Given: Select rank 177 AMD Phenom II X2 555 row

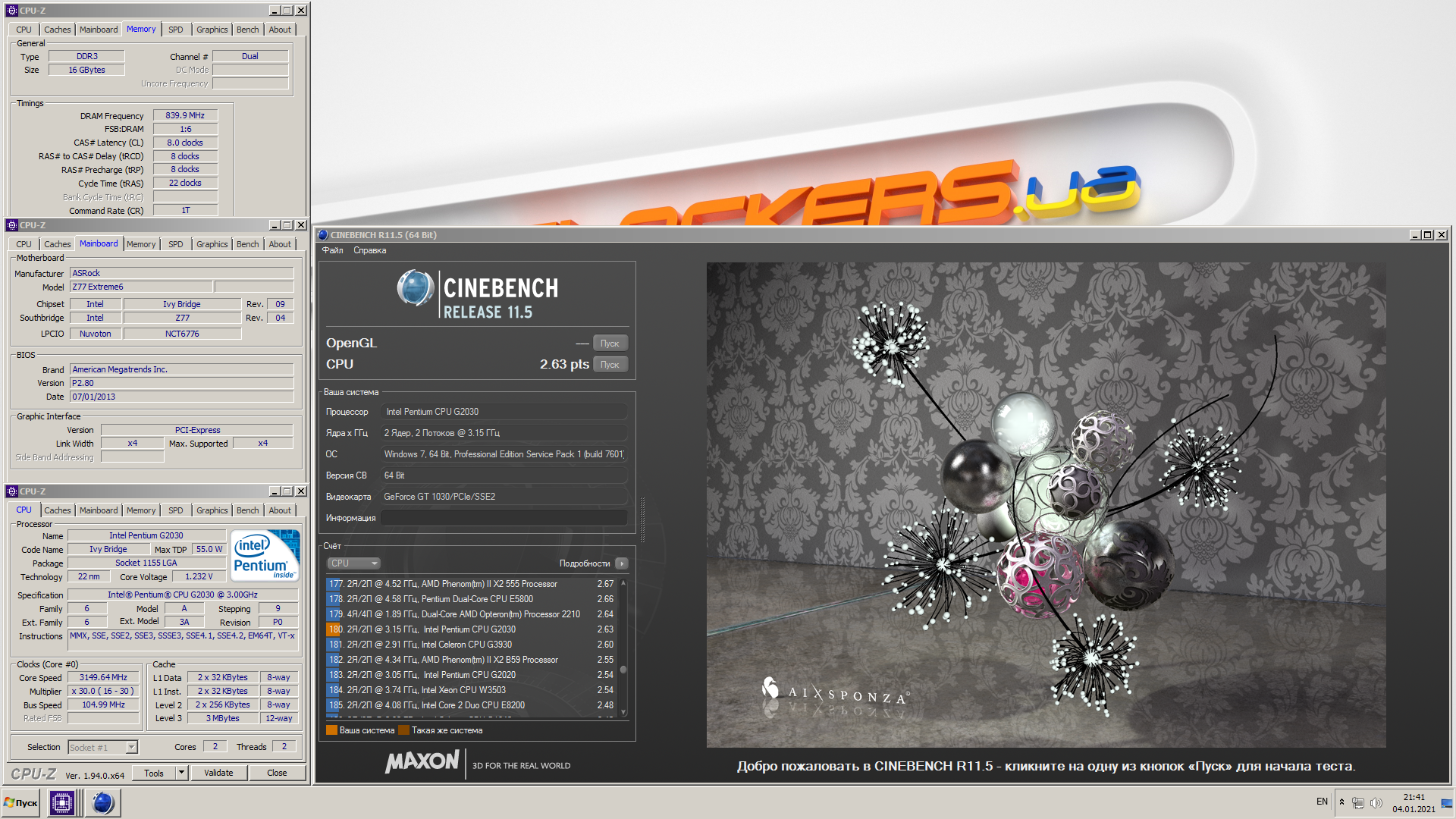Looking at the screenshot, I should 471,584.
